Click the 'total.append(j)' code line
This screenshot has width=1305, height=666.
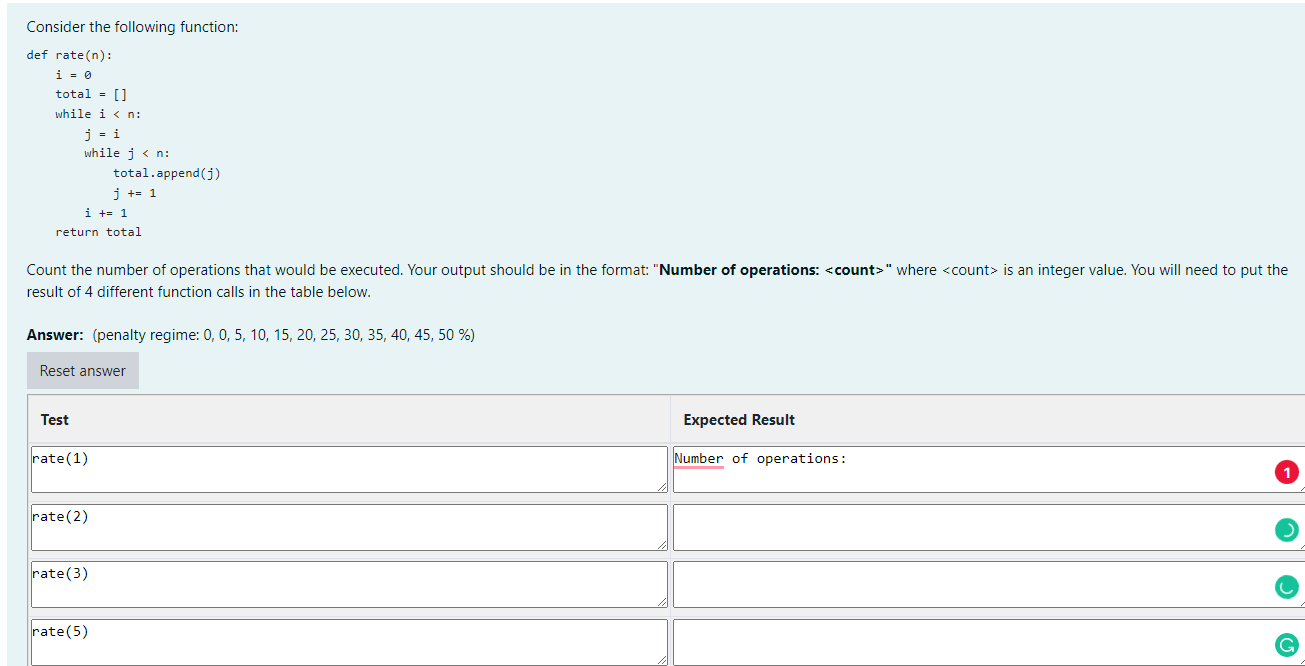tap(167, 173)
